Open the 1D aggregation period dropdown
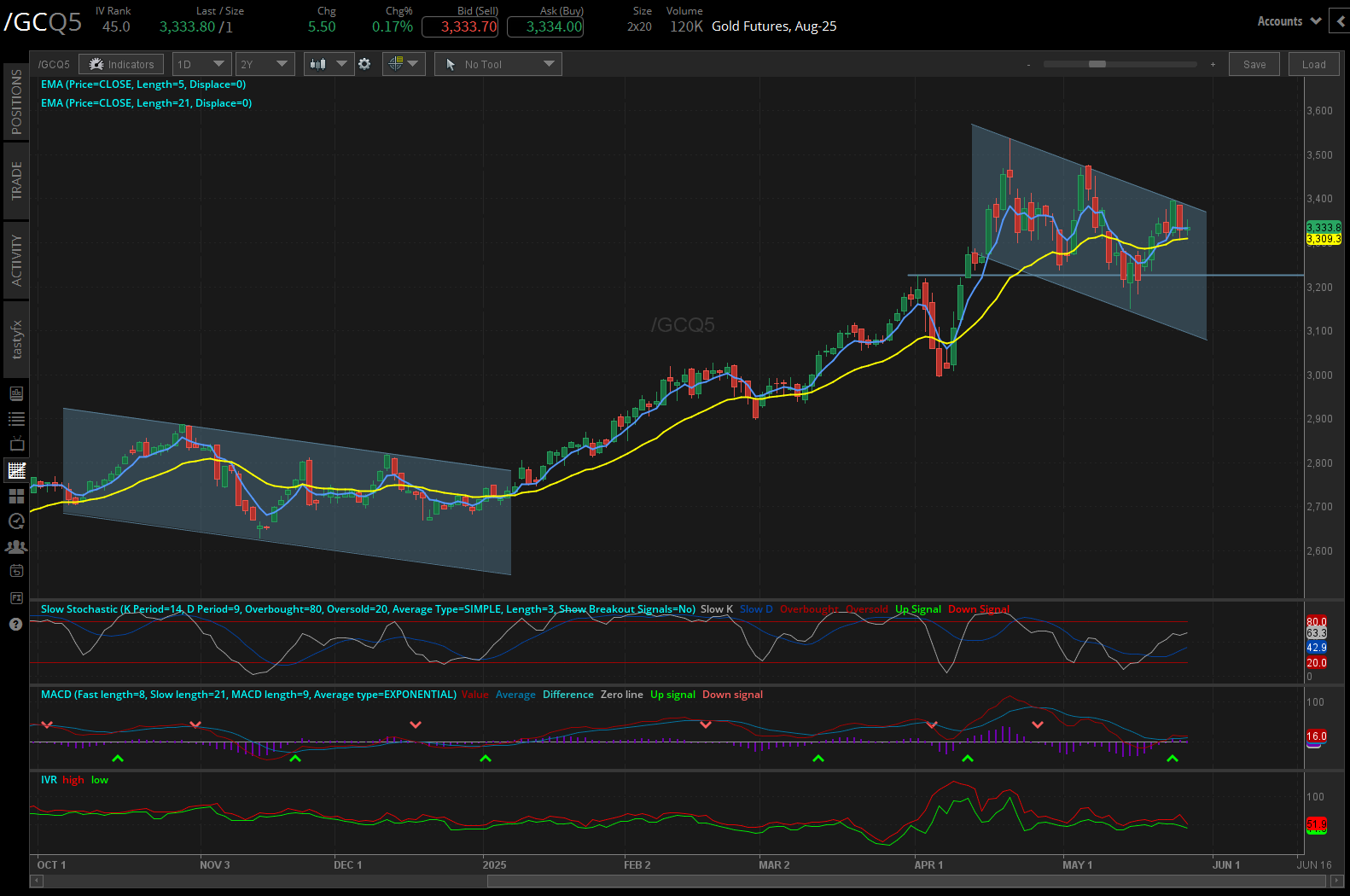 pyautogui.click(x=201, y=64)
